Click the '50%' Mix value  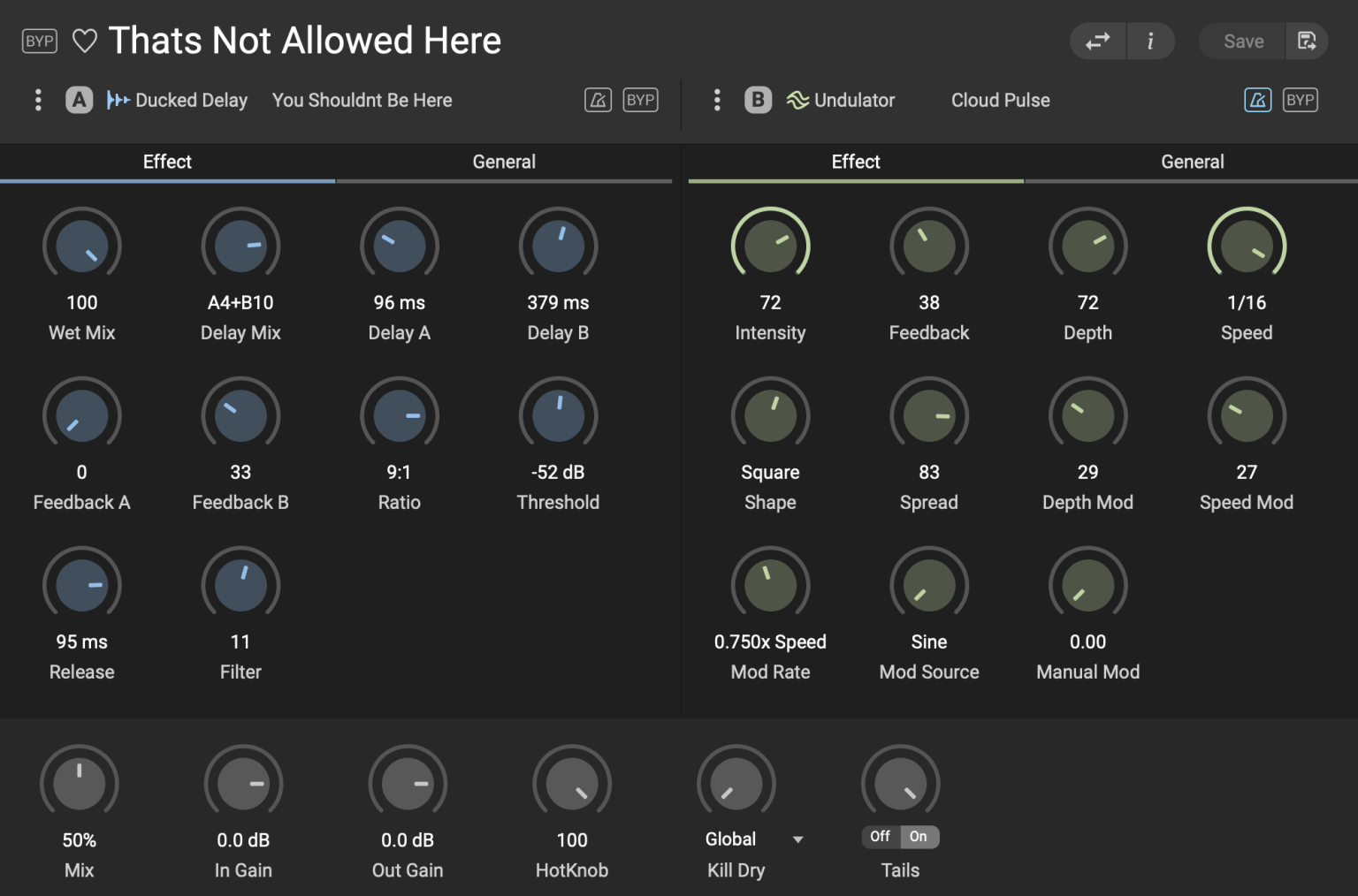click(80, 840)
